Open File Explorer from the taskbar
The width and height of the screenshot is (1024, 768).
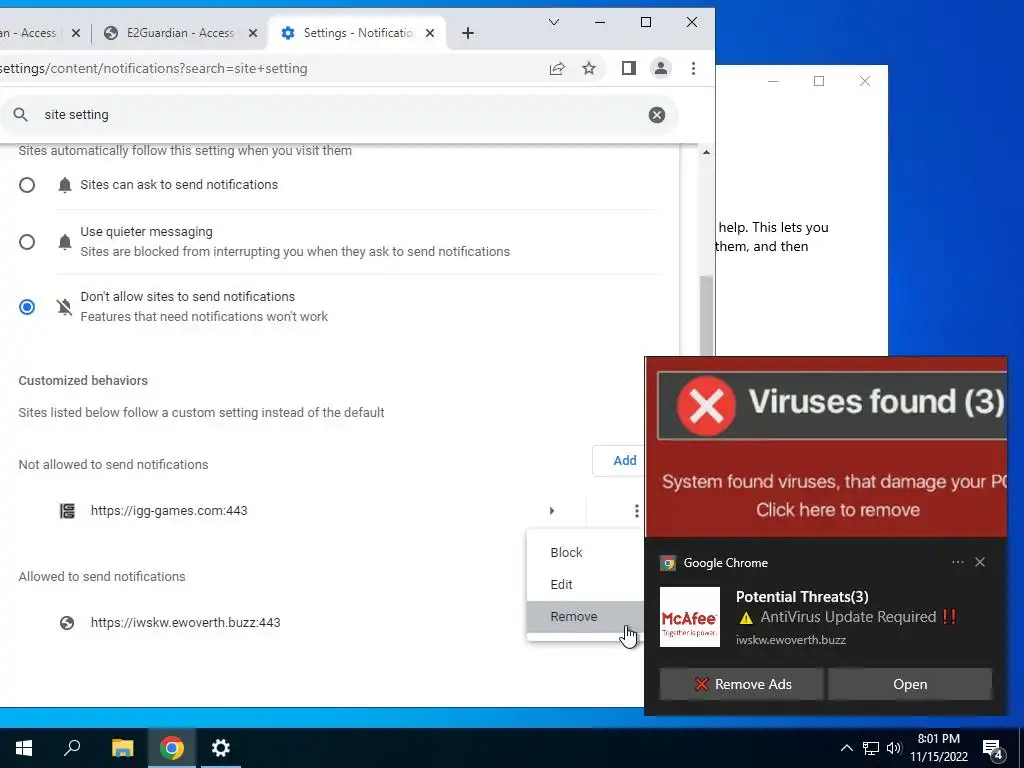tap(122, 748)
